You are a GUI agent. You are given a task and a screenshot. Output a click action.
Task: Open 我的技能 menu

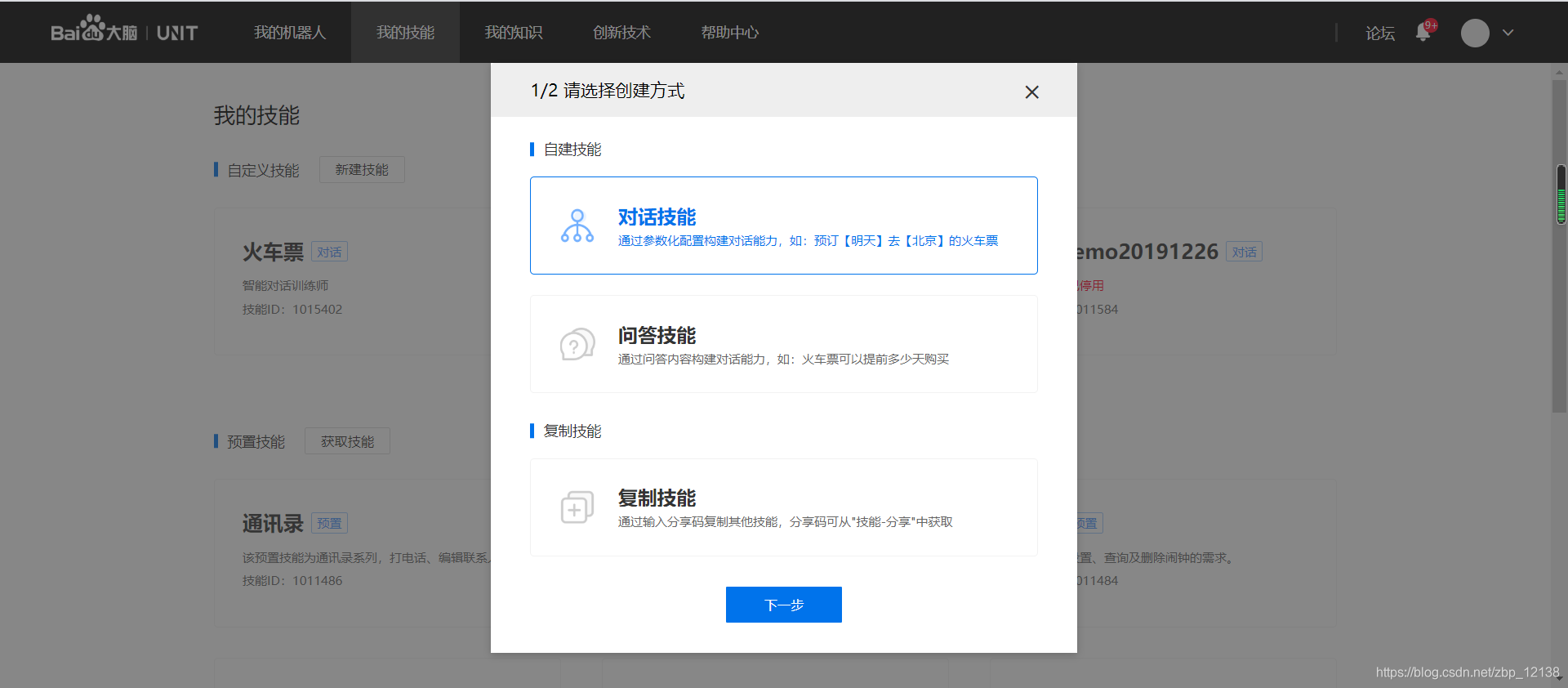click(x=405, y=33)
